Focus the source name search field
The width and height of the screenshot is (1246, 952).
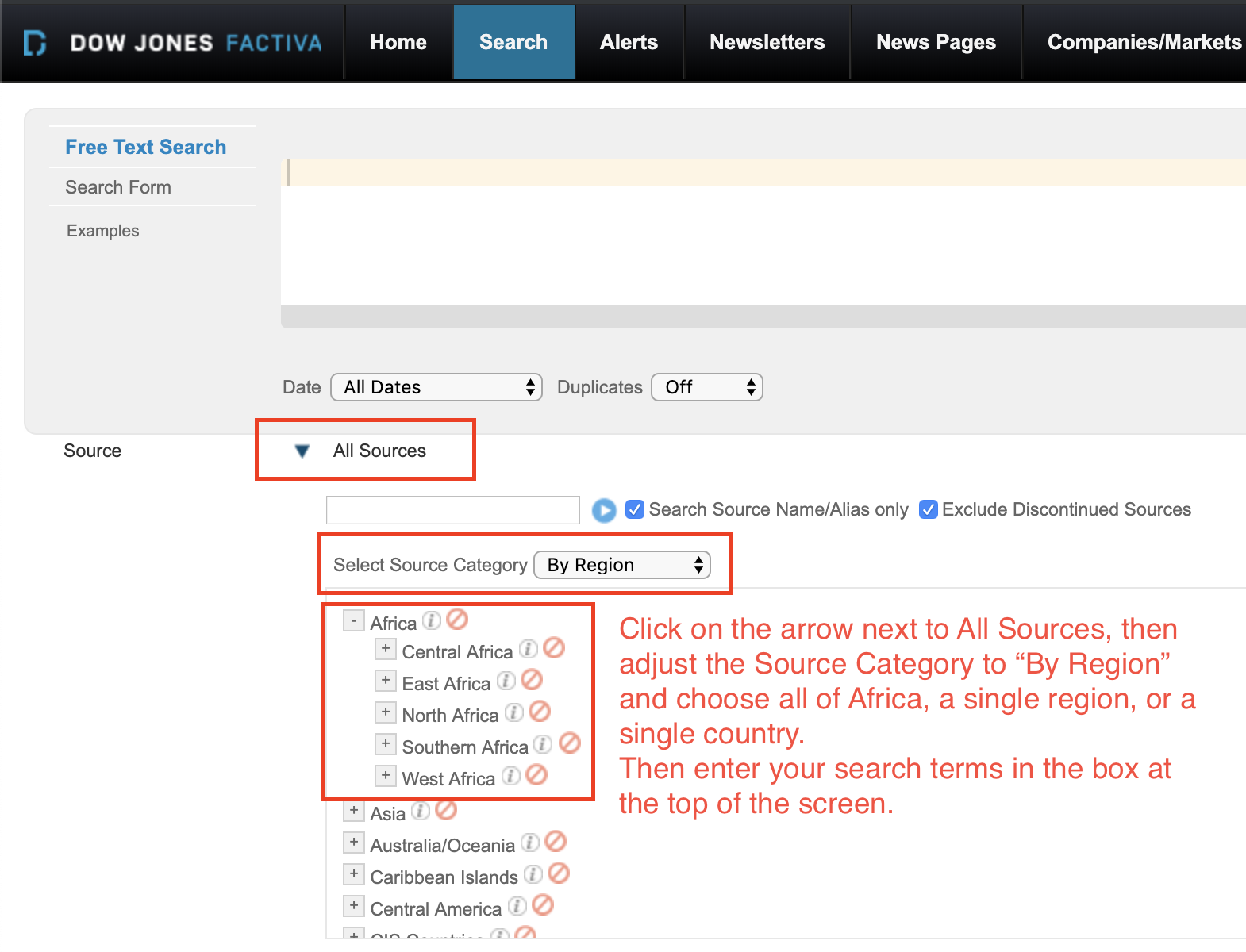click(453, 510)
